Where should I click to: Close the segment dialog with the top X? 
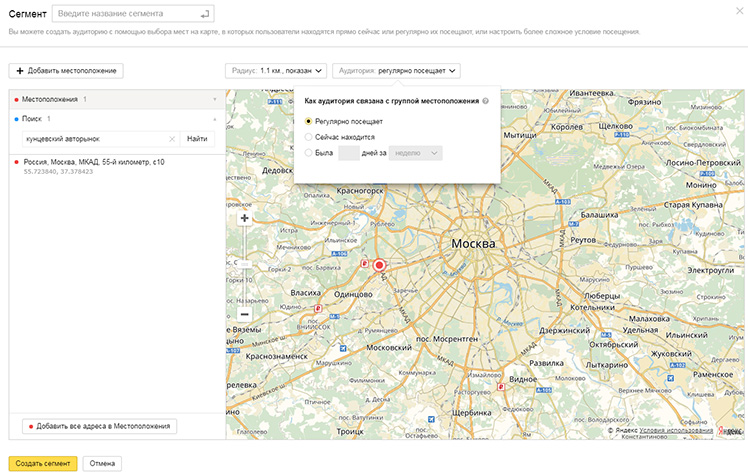[739, 10]
